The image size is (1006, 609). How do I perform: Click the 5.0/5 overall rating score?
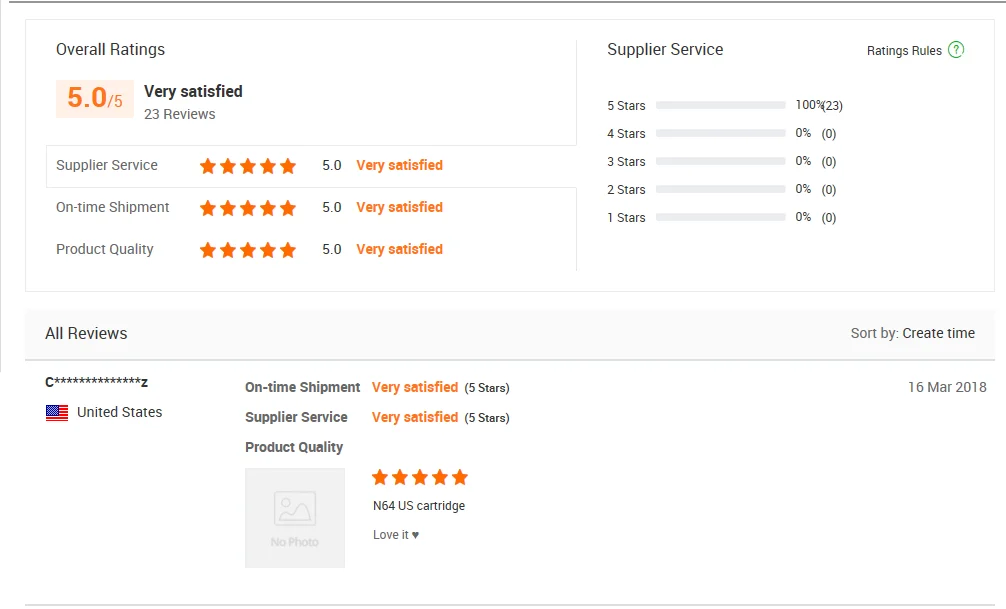coord(94,97)
